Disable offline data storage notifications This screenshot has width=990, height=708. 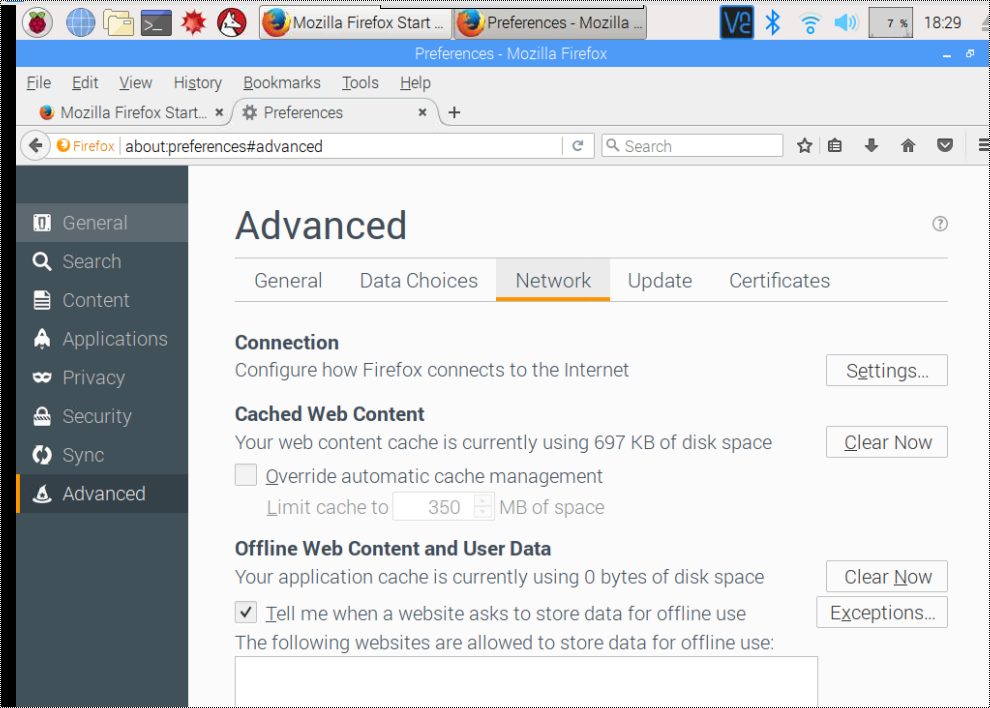pos(245,612)
